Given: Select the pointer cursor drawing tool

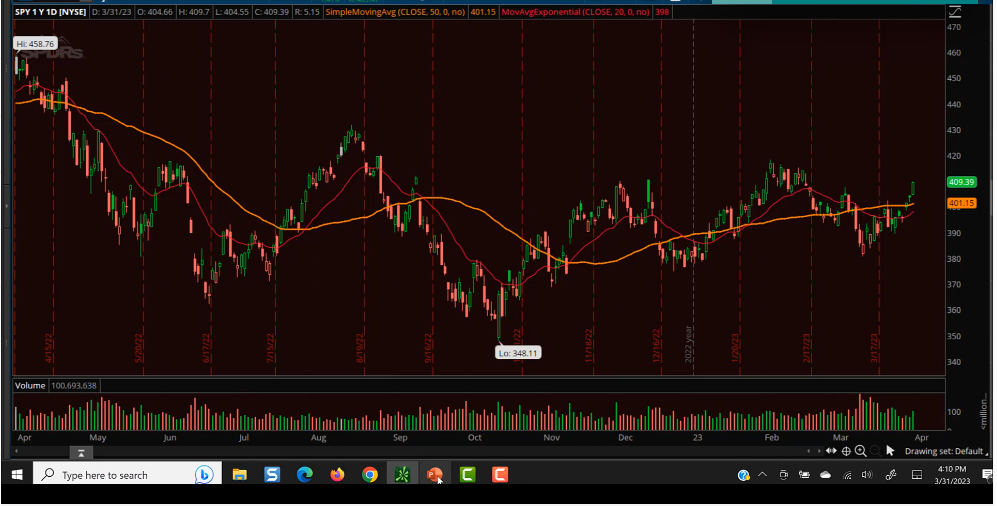Looking at the screenshot, I should (x=890, y=451).
